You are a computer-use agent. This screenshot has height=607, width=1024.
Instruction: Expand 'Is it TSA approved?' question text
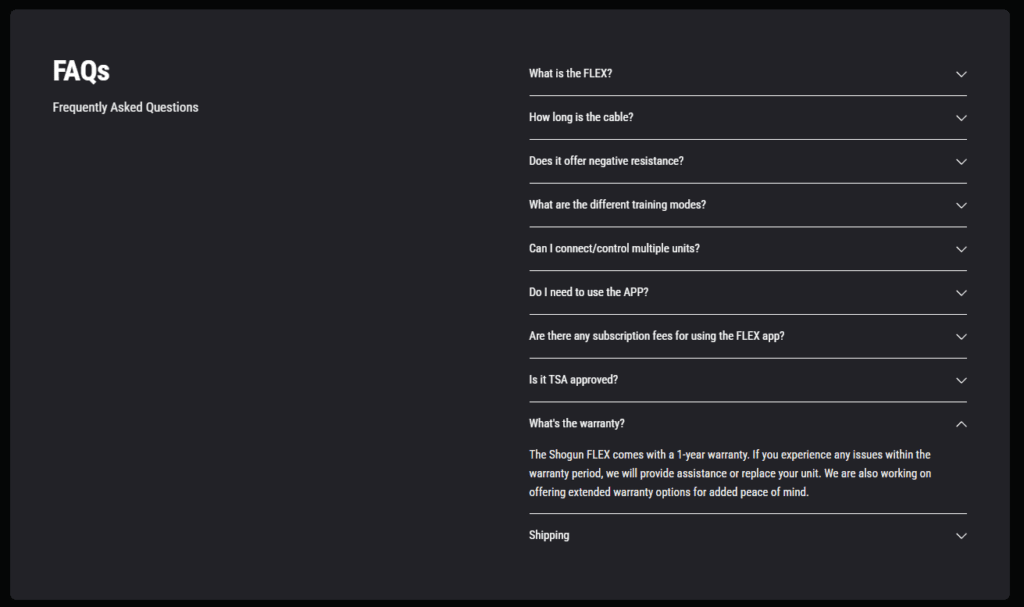point(573,380)
